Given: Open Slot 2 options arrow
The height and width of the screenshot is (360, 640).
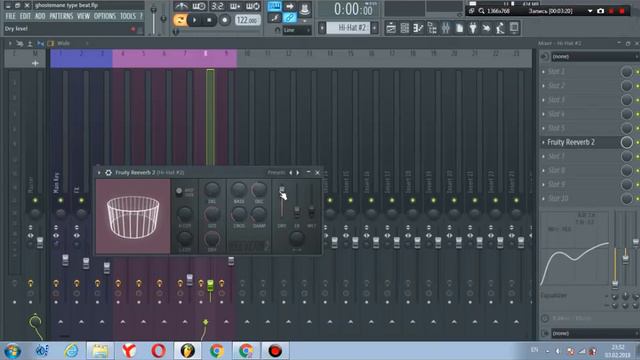Looking at the screenshot, I should [543, 86].
